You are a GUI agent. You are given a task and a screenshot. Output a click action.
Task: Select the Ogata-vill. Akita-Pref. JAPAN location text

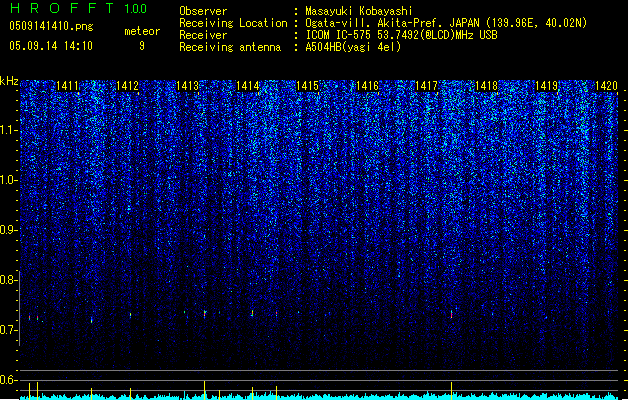[446, 23]
